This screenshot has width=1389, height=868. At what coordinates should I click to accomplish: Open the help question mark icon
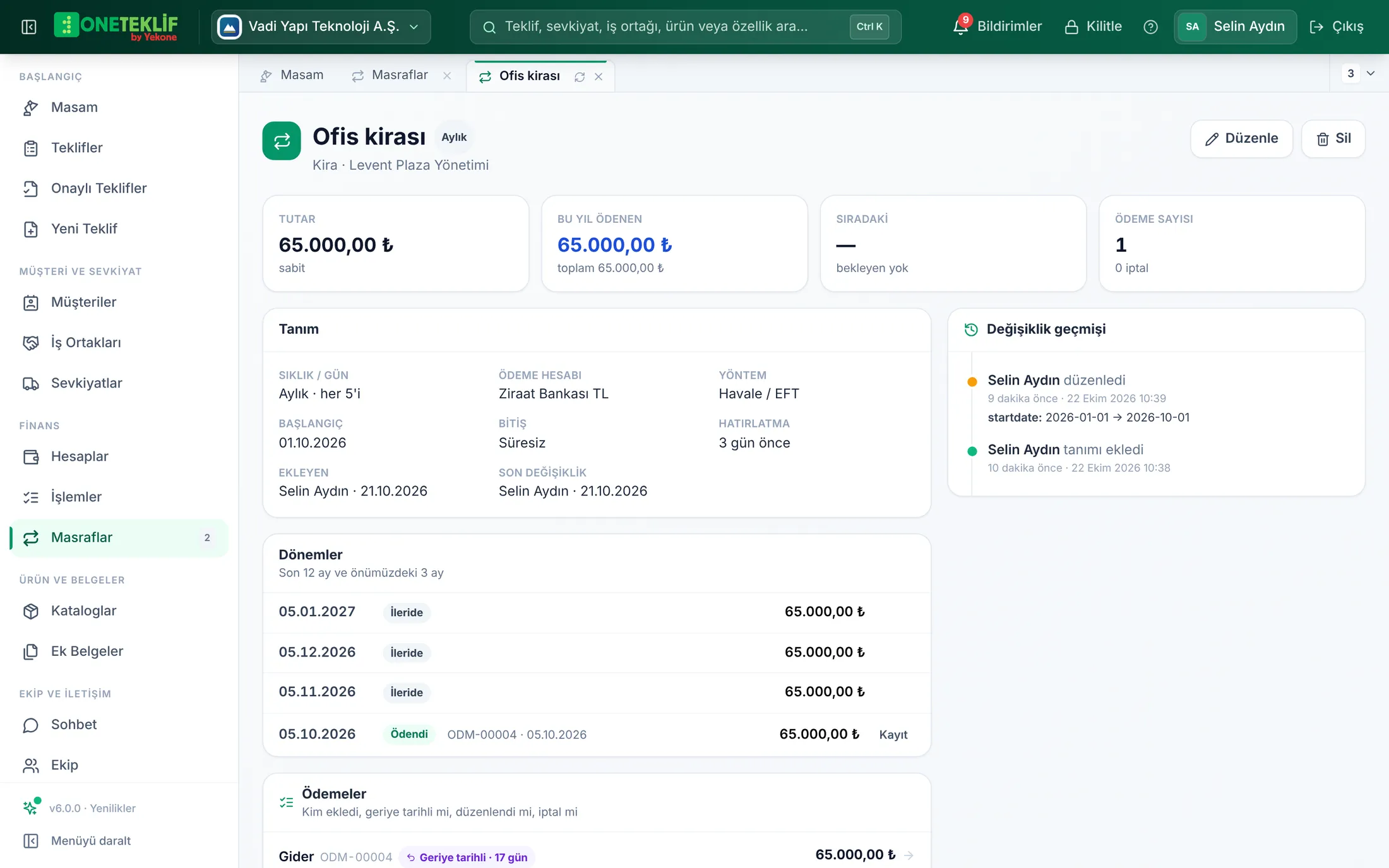pyautogui.click(x=1150, y=27)
